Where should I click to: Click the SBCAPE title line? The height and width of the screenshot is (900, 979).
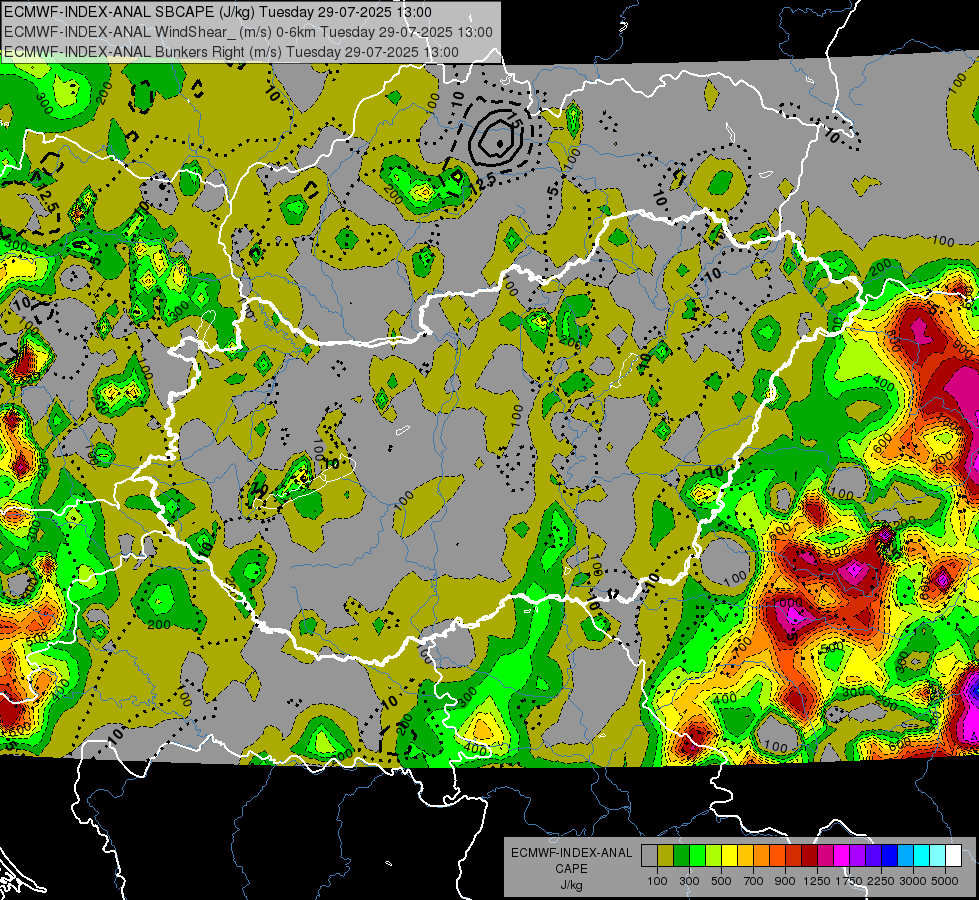[217, 12]
